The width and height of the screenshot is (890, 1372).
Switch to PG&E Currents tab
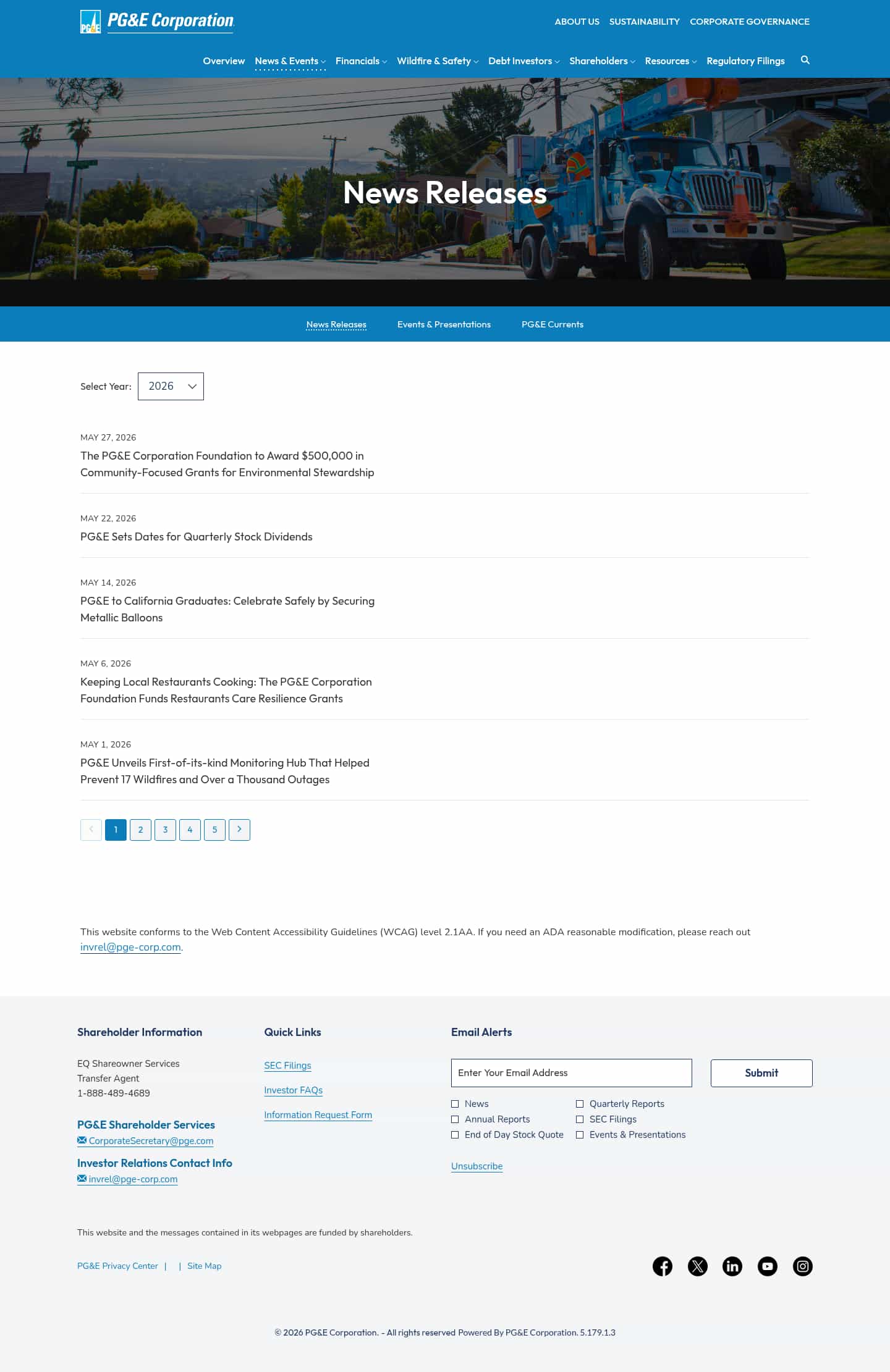553,324
